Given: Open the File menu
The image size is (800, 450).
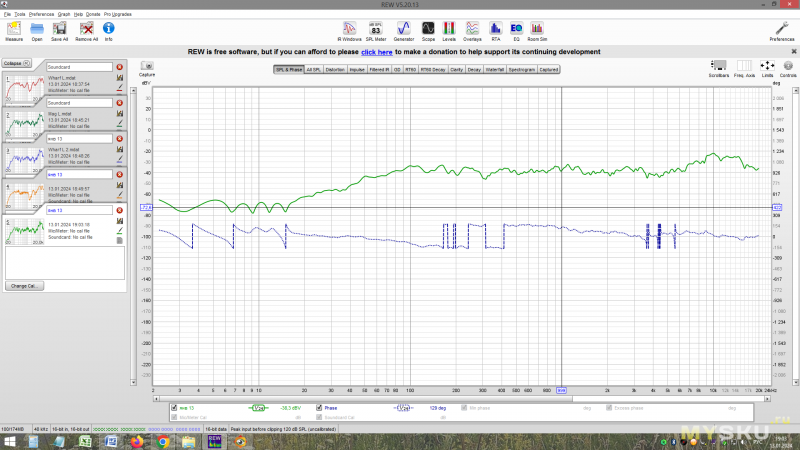Looking at the screenshot, I should coord(7,14).
